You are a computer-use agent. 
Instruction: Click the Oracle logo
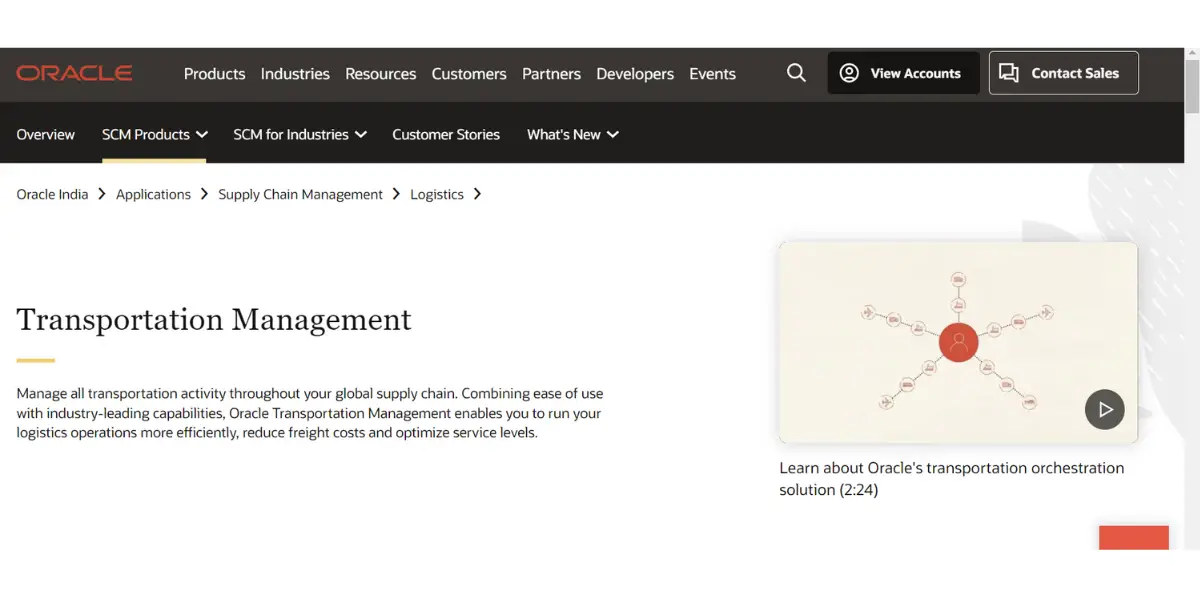coord(74,73)
